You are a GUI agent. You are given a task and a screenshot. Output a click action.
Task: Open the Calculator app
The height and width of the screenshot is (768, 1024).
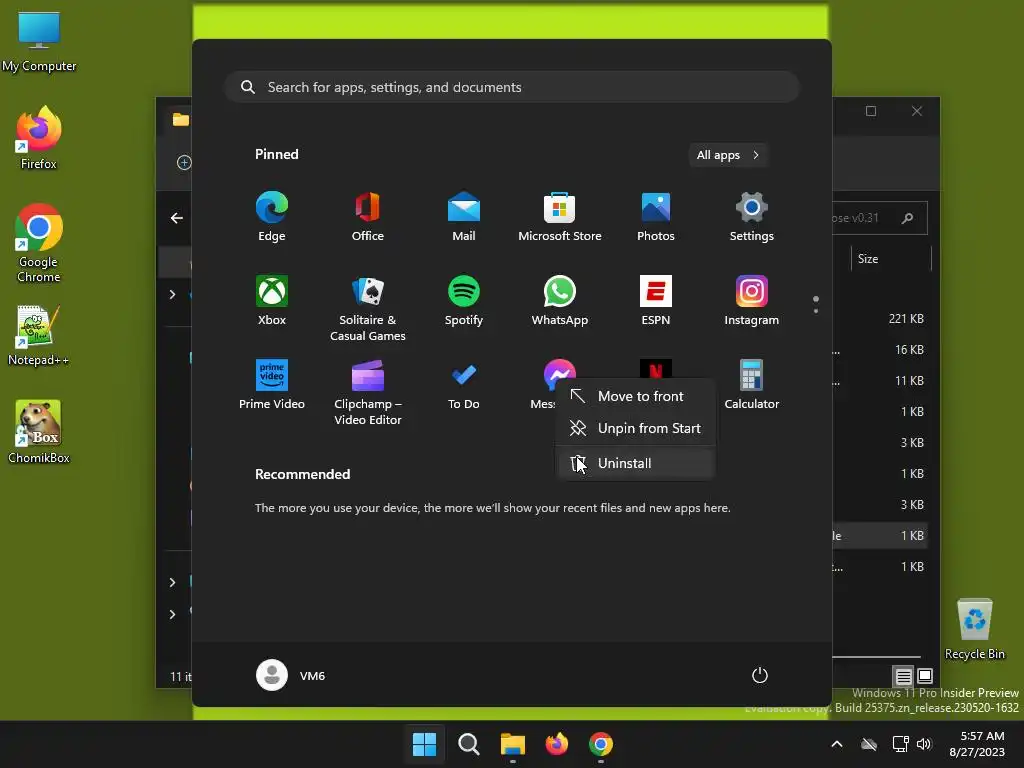click(752, 385)
